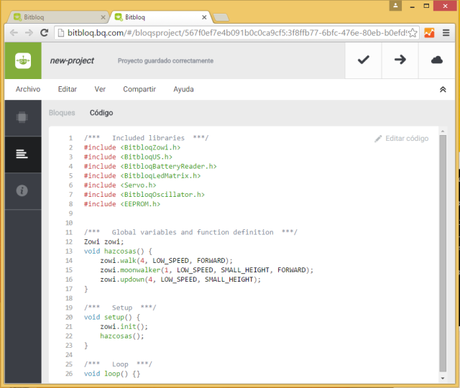The height and width of the screenshot is (388, 460).
Task: Open the project info sidebar icon
Action: click(x=22, y=191)
